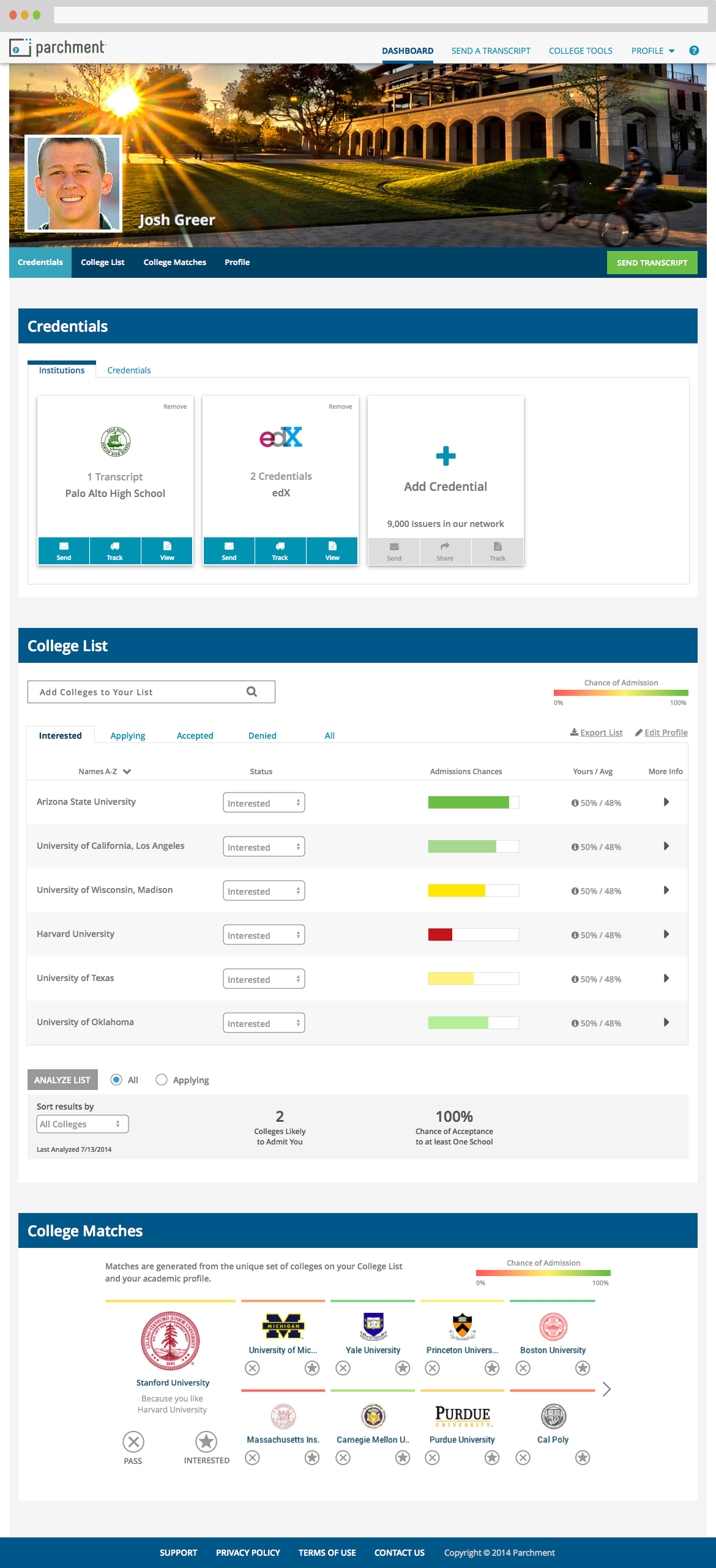Open the All Colleges sort dropdown
The height and width of the screenshot is (1568, 716).
coord(83,1124)
